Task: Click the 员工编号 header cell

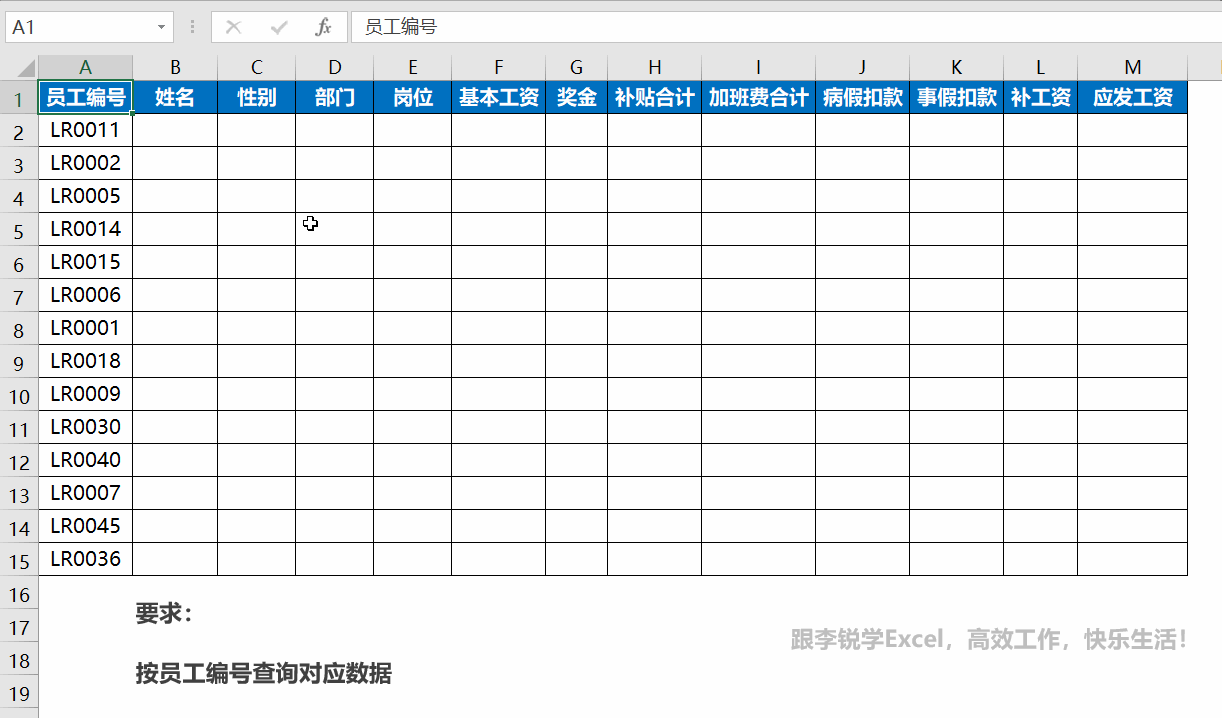Action: [x=86, y=97]
